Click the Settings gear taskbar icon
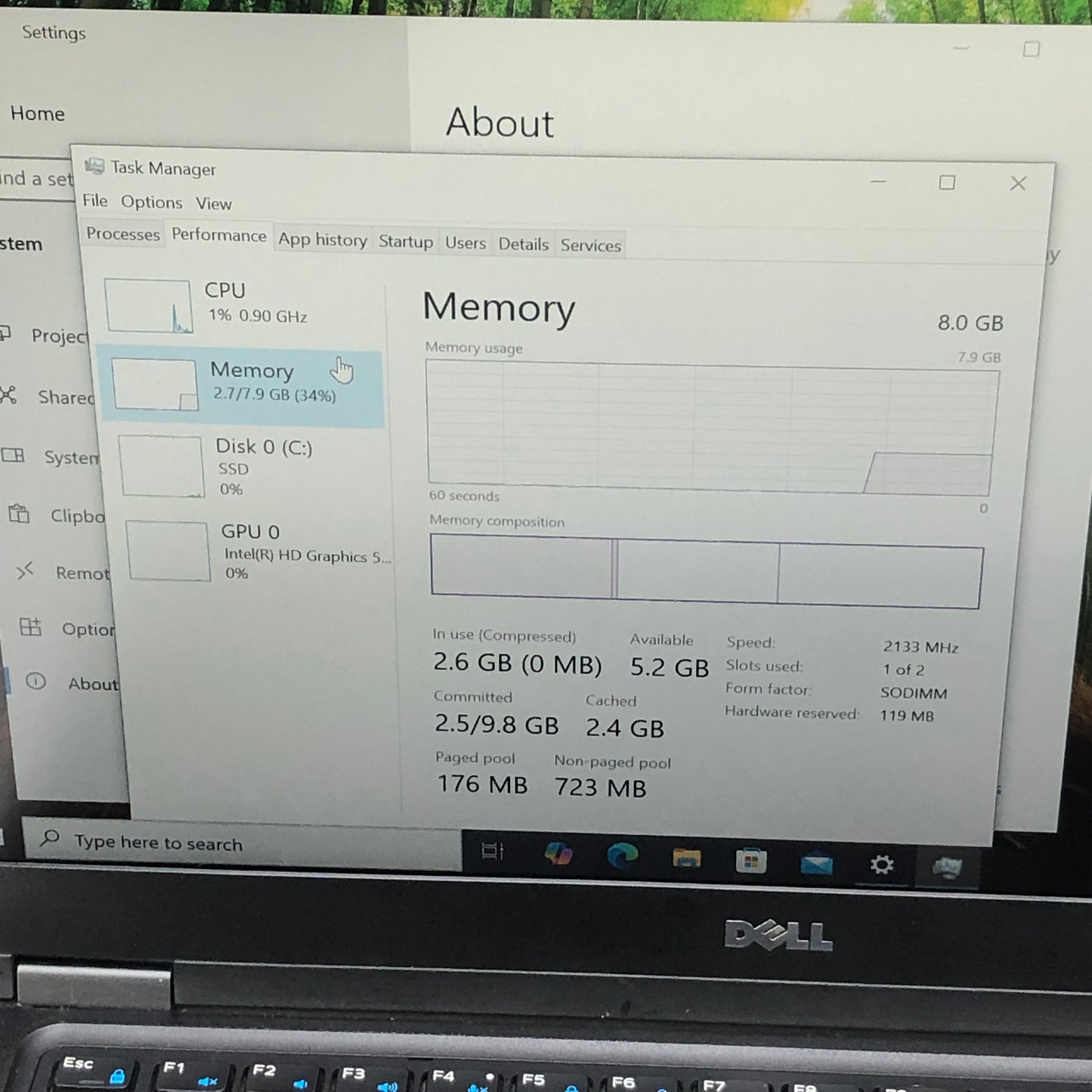The width and height of the screenshot is (1092, 1092). pos(881,864)
